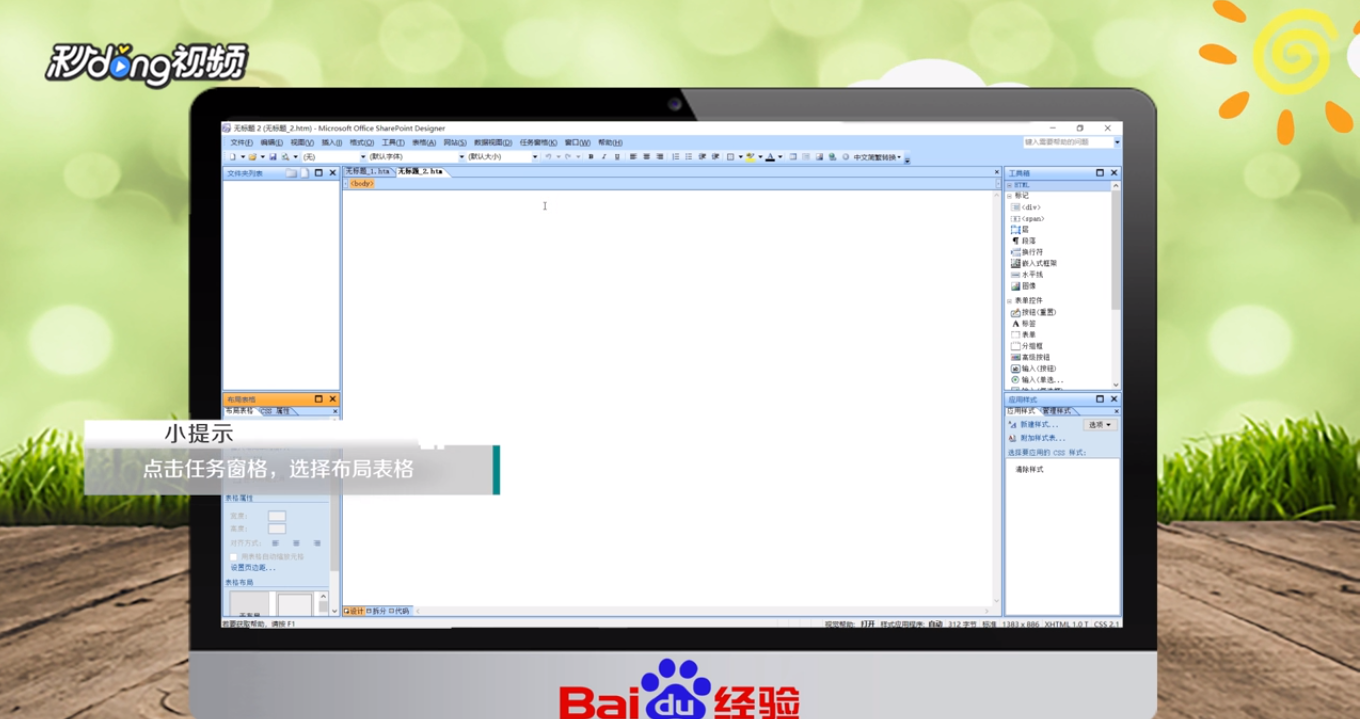Image resolution: width=1360 pixels, height=719 pixels.
Task: Click the Center alignment icon
Action: coord(646,157)
